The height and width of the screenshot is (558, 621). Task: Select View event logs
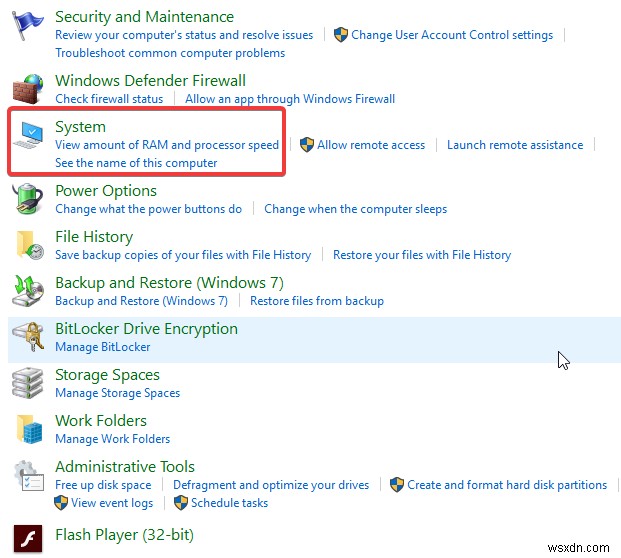click(x=112, y=503)
